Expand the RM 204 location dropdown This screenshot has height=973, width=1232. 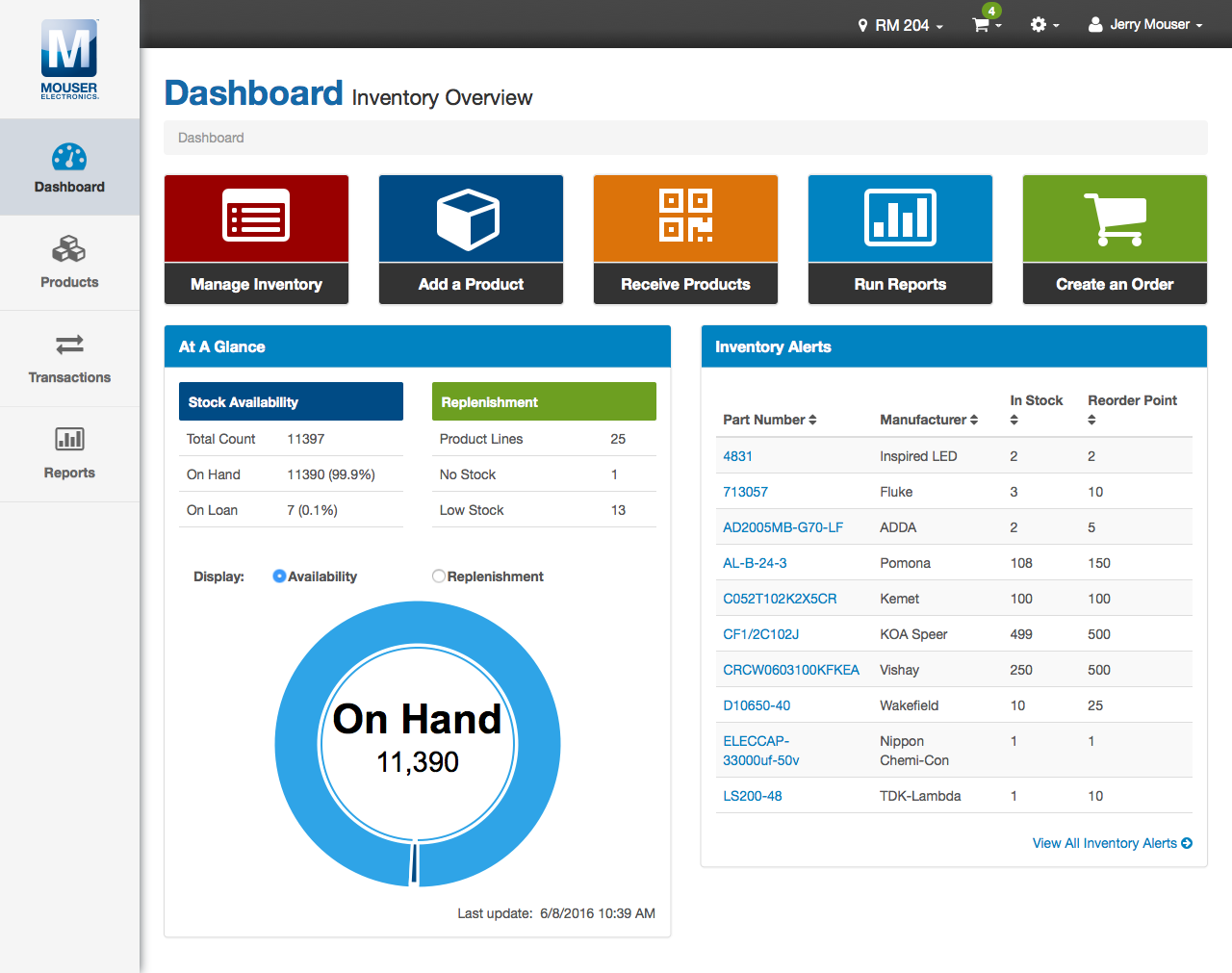[899, 24]
